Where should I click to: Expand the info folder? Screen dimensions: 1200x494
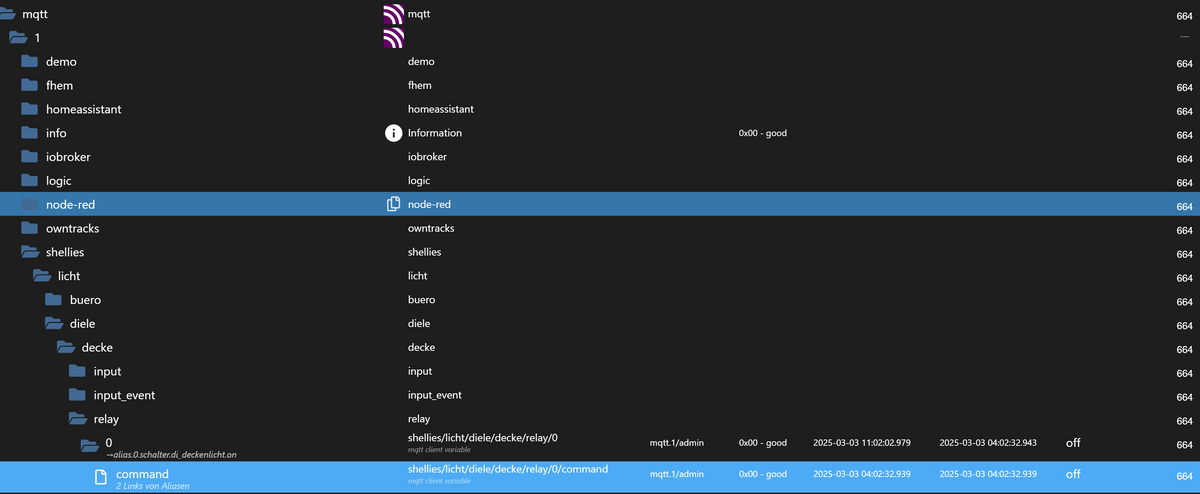[x=28, y=133]
